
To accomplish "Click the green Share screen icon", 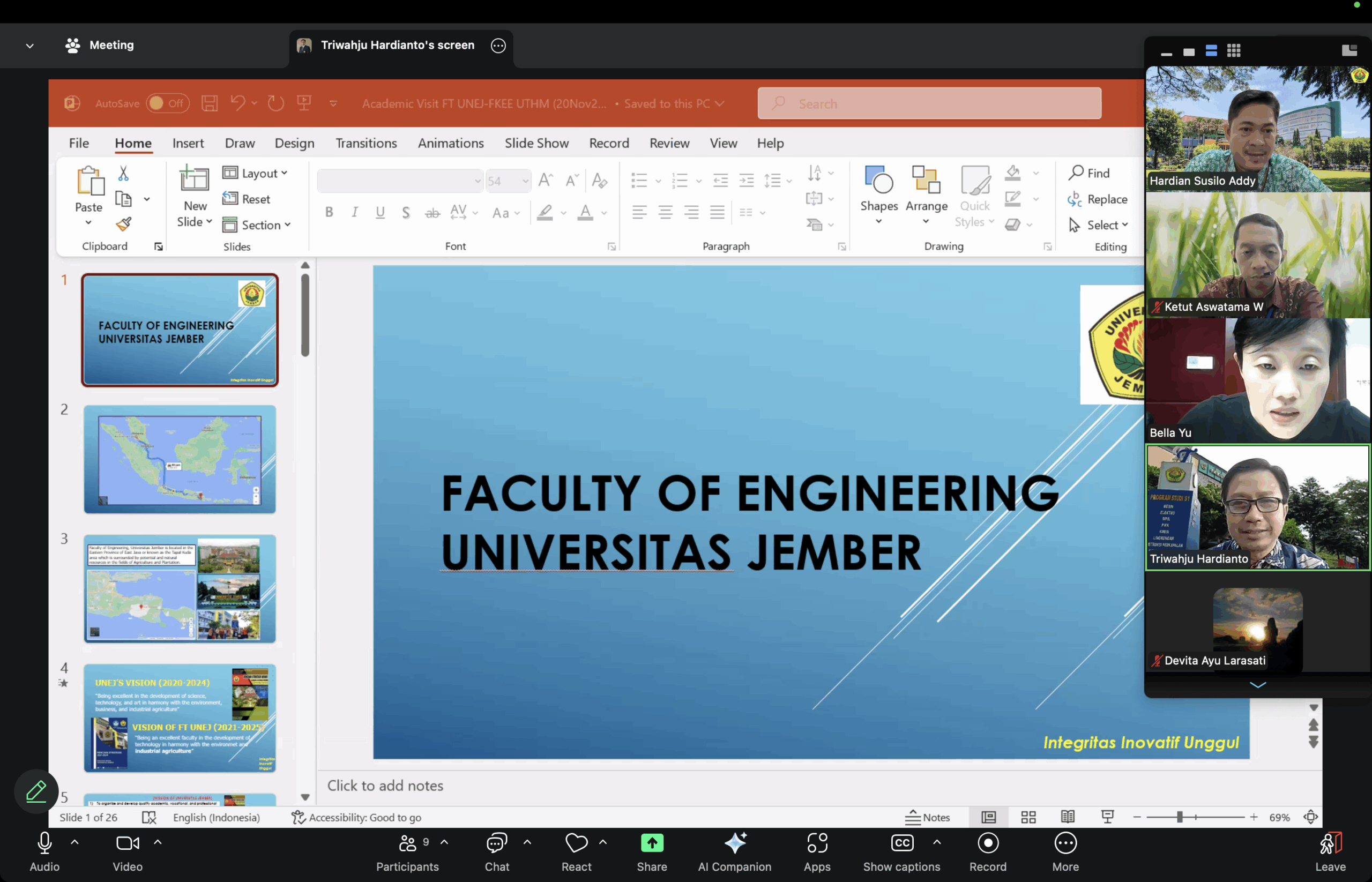I will click(651, 843).
